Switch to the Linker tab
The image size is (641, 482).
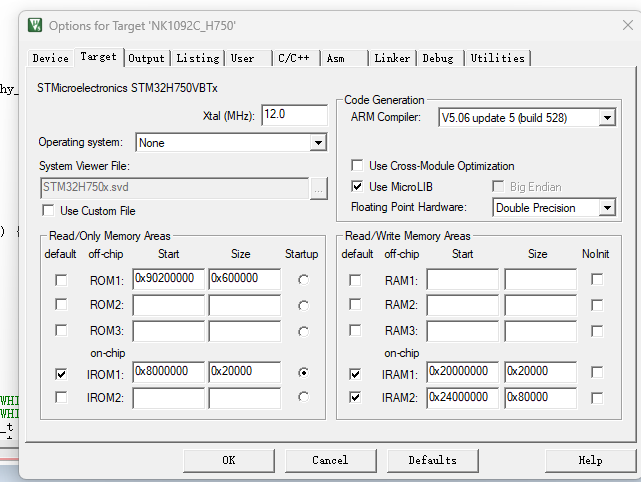[392, 58]
